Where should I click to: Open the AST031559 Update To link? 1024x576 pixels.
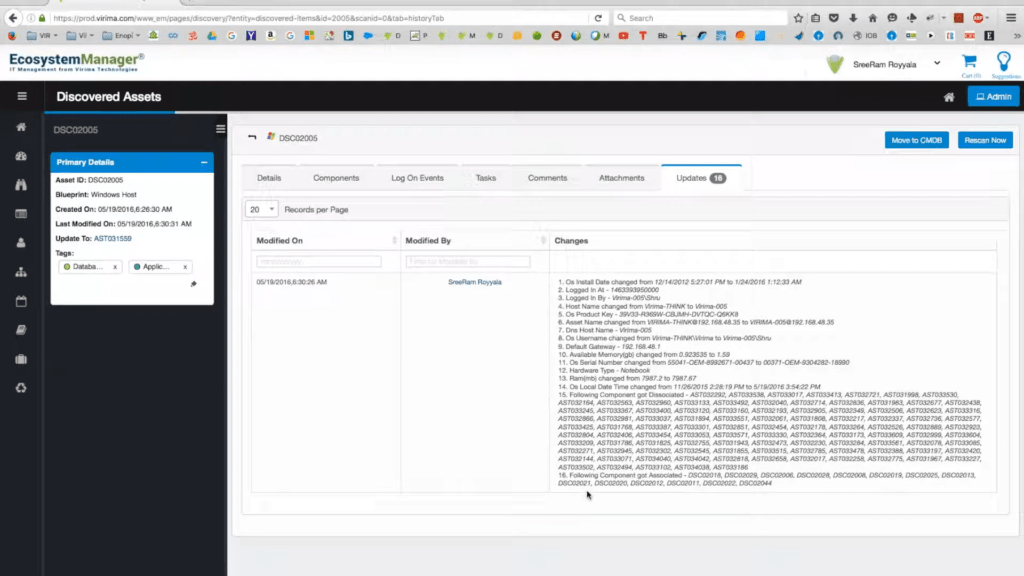click(x=112, y=238)
